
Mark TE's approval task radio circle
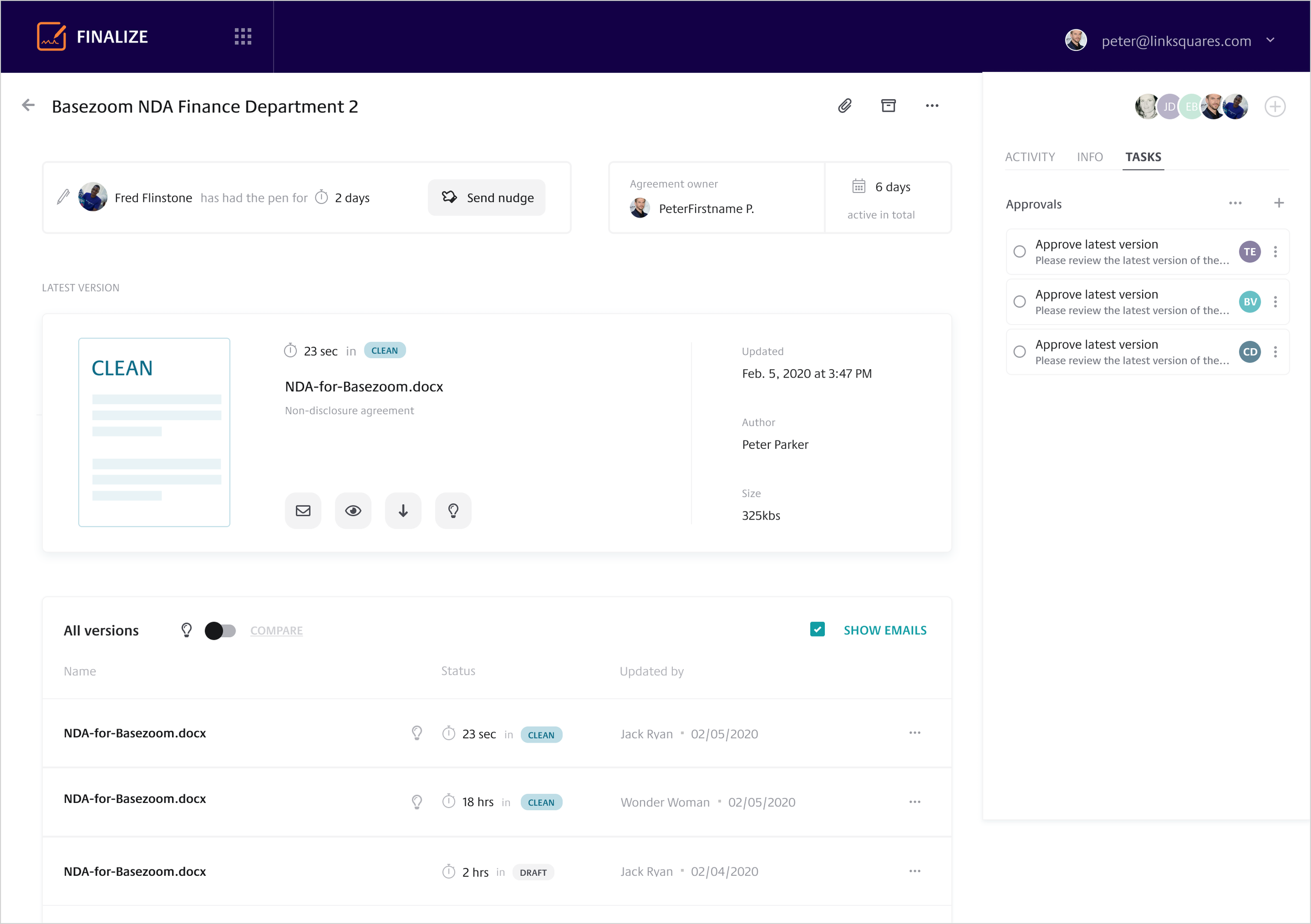click(x=1019, y=252)
